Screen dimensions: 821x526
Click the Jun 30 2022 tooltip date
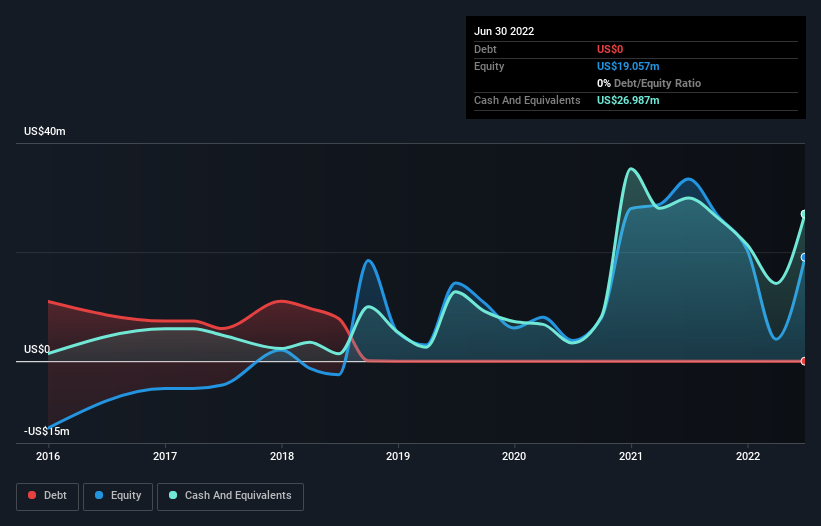(504, 31)
